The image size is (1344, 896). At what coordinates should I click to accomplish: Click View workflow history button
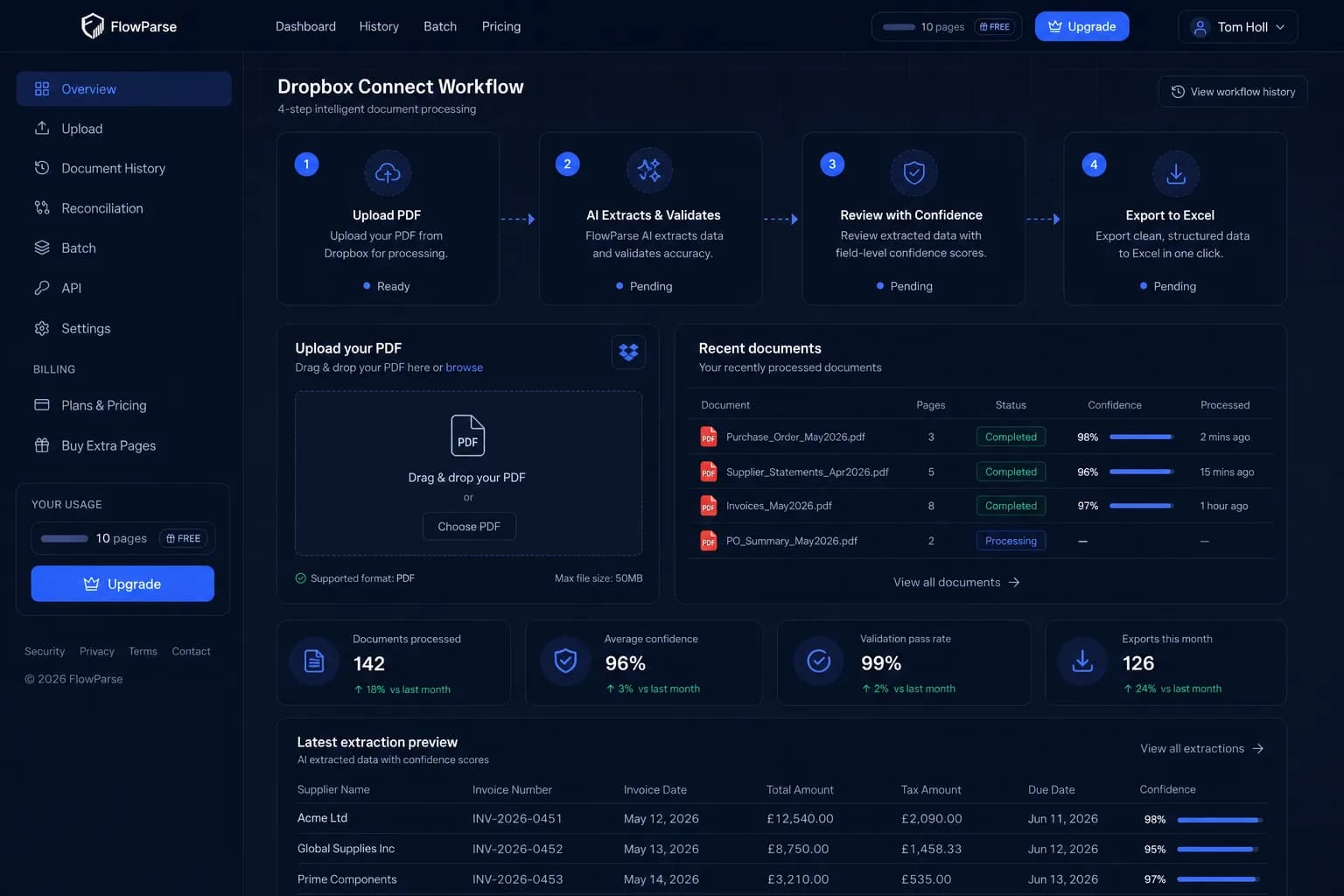[1233, 92]
